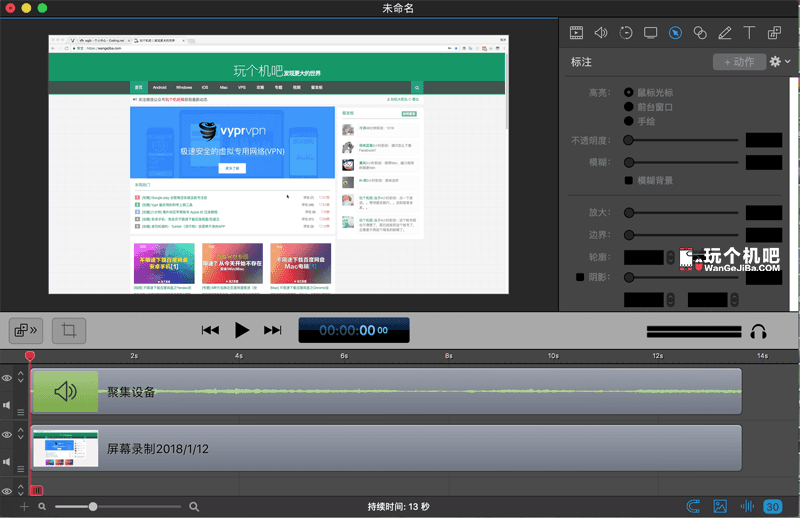Open the gear settings dropdown beside 动作
800x518 pixels.
(780, 62)
